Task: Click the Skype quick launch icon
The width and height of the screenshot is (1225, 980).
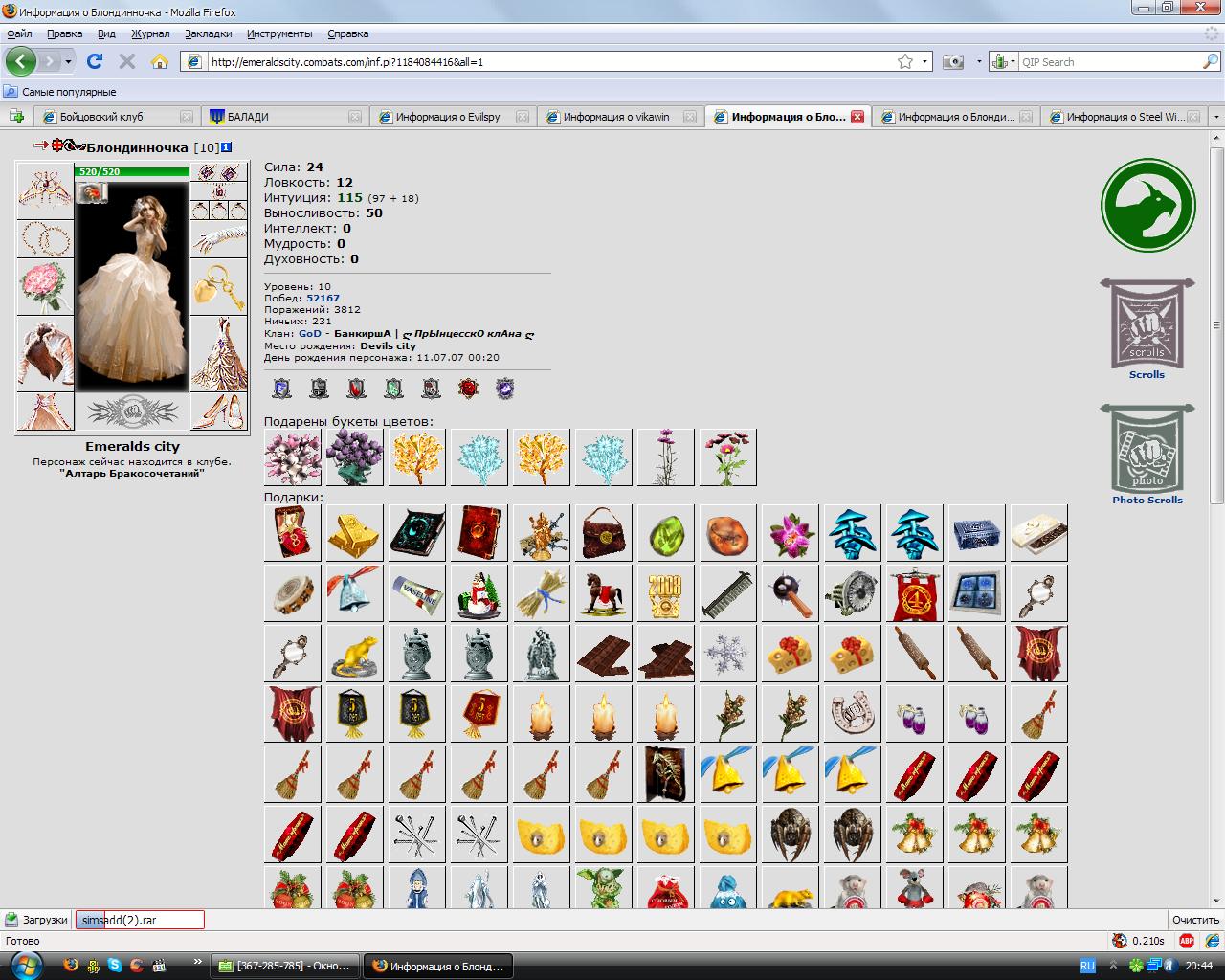Action: tap(114, 965)
